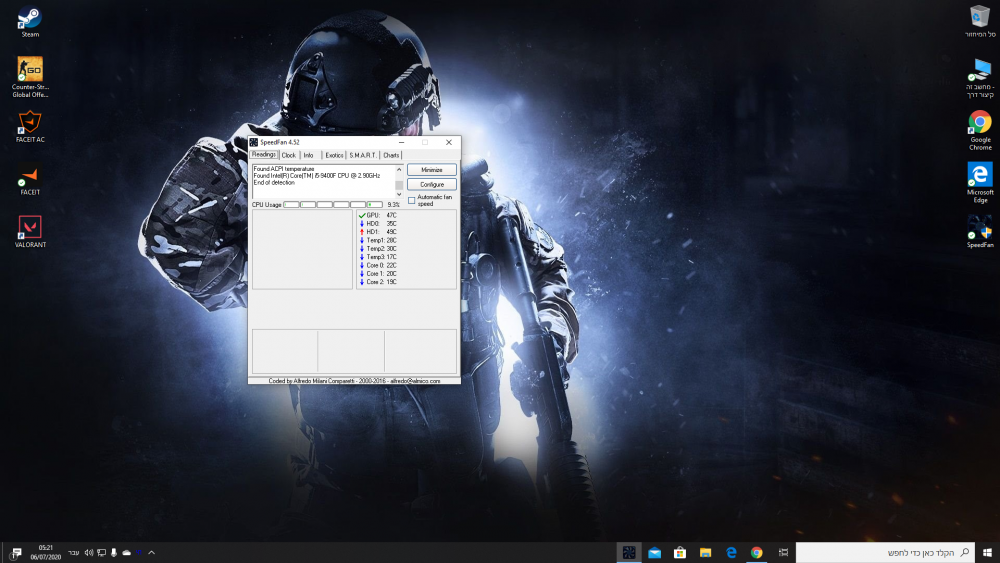Click the blue down arrow next to HD0
Image resolution: width=1000 pixels, height=563 pixels.
(362, 224)
